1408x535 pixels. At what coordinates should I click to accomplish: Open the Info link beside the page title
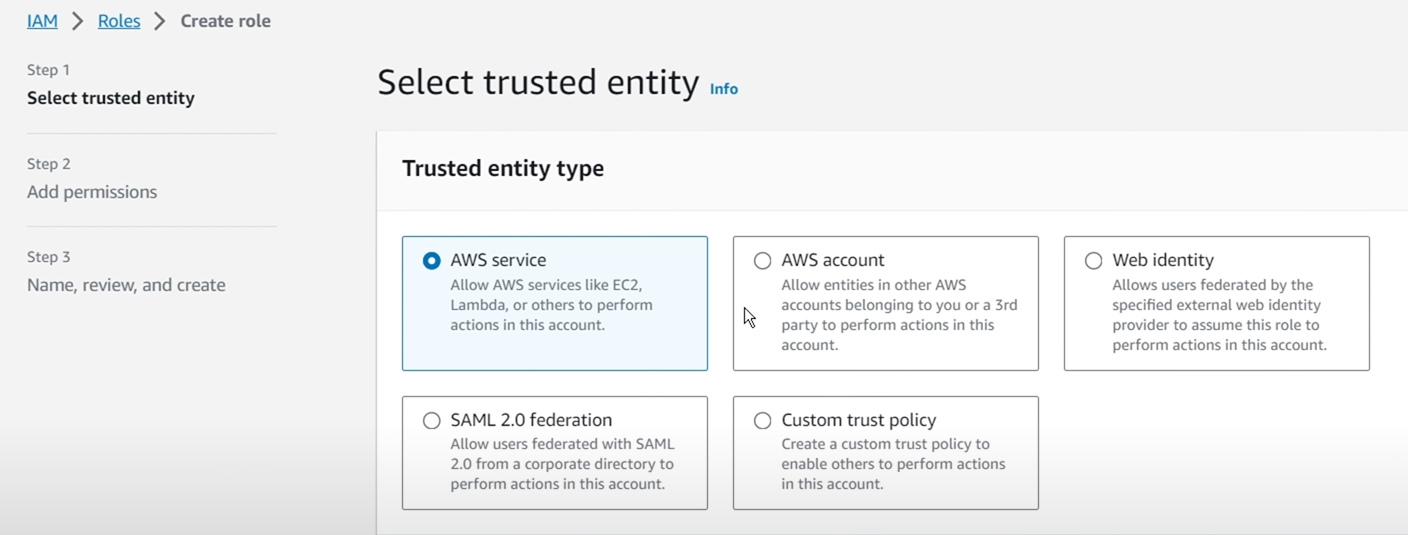click(x=724, y=89)
